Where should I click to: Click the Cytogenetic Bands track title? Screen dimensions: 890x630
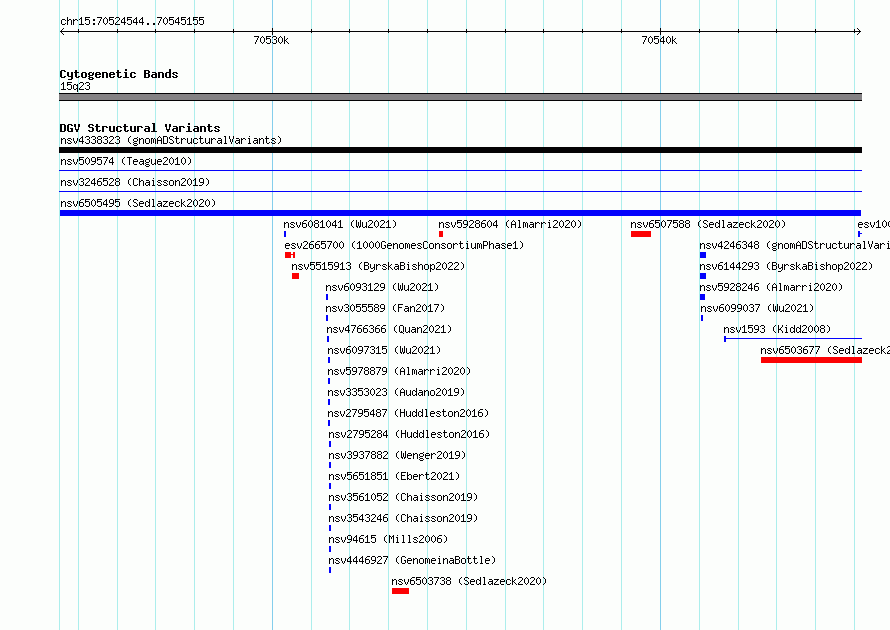coord(119,74)
